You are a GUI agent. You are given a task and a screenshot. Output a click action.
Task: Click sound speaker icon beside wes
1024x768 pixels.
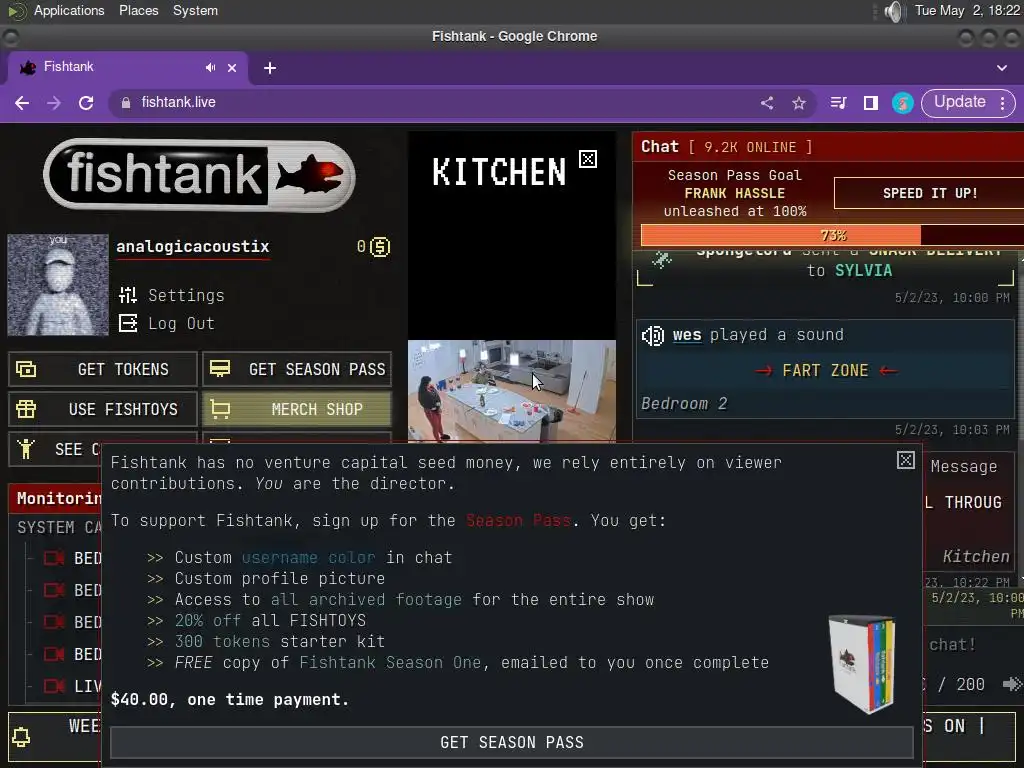point(653,336)
